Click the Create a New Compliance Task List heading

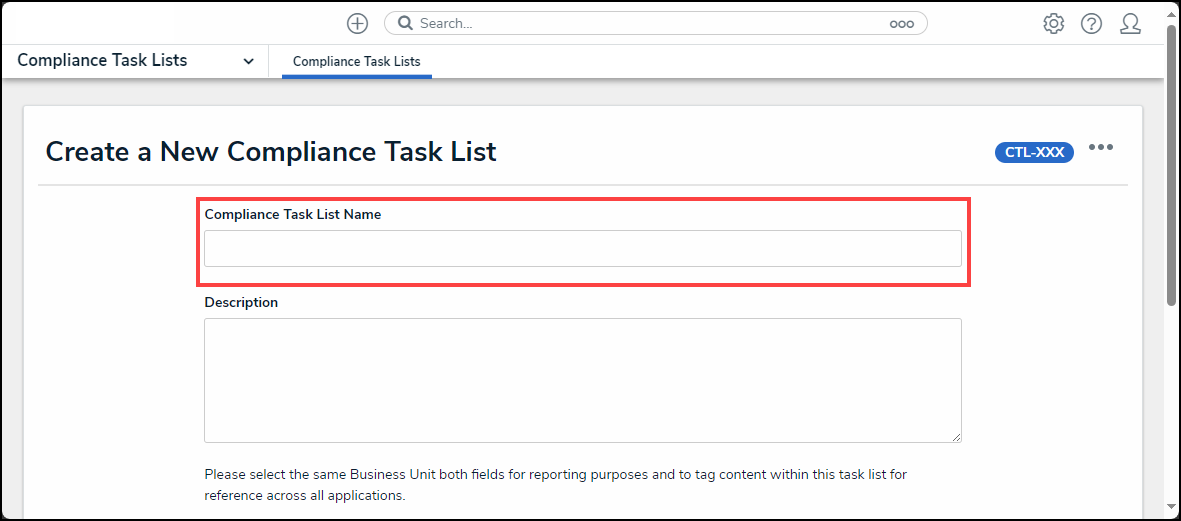pos(271,151)
